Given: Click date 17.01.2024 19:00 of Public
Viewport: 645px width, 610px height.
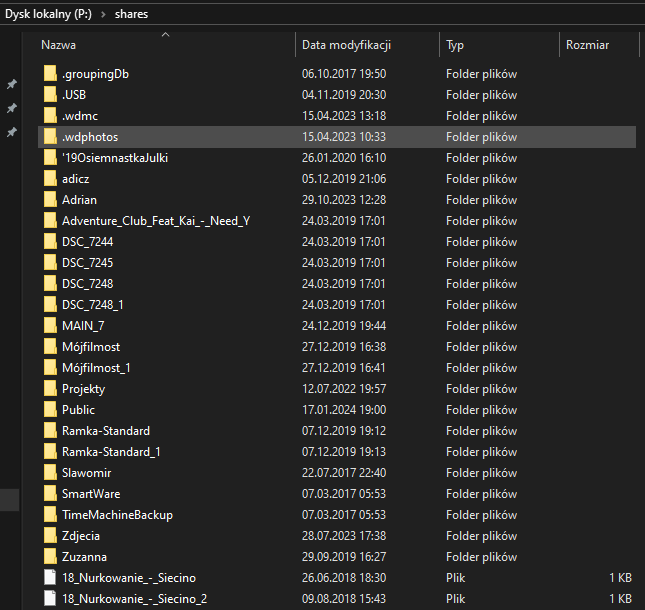Looking at the screenshot, I should (344, 410).
